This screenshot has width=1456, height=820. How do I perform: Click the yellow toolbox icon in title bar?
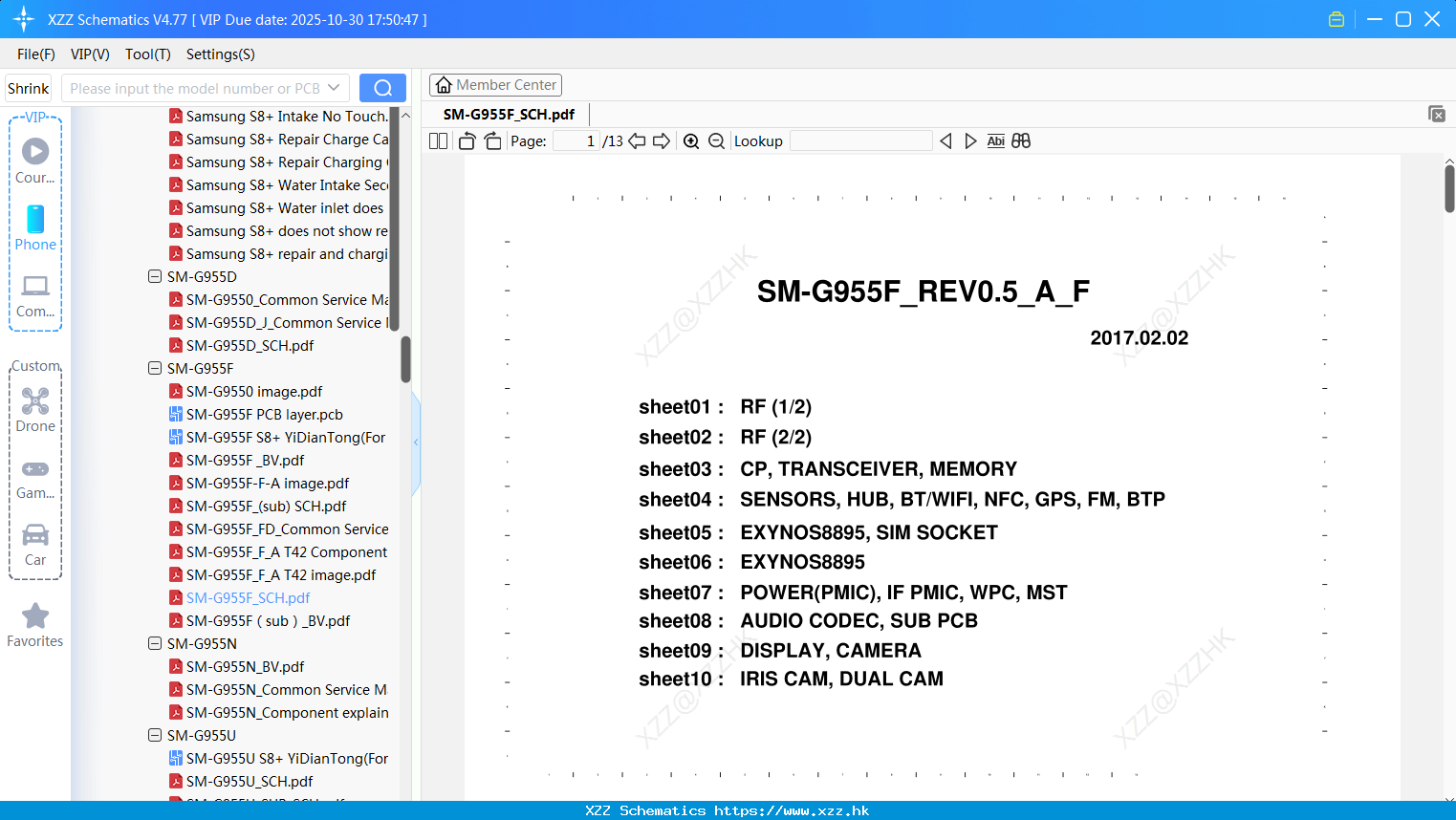pos(1336,19)
